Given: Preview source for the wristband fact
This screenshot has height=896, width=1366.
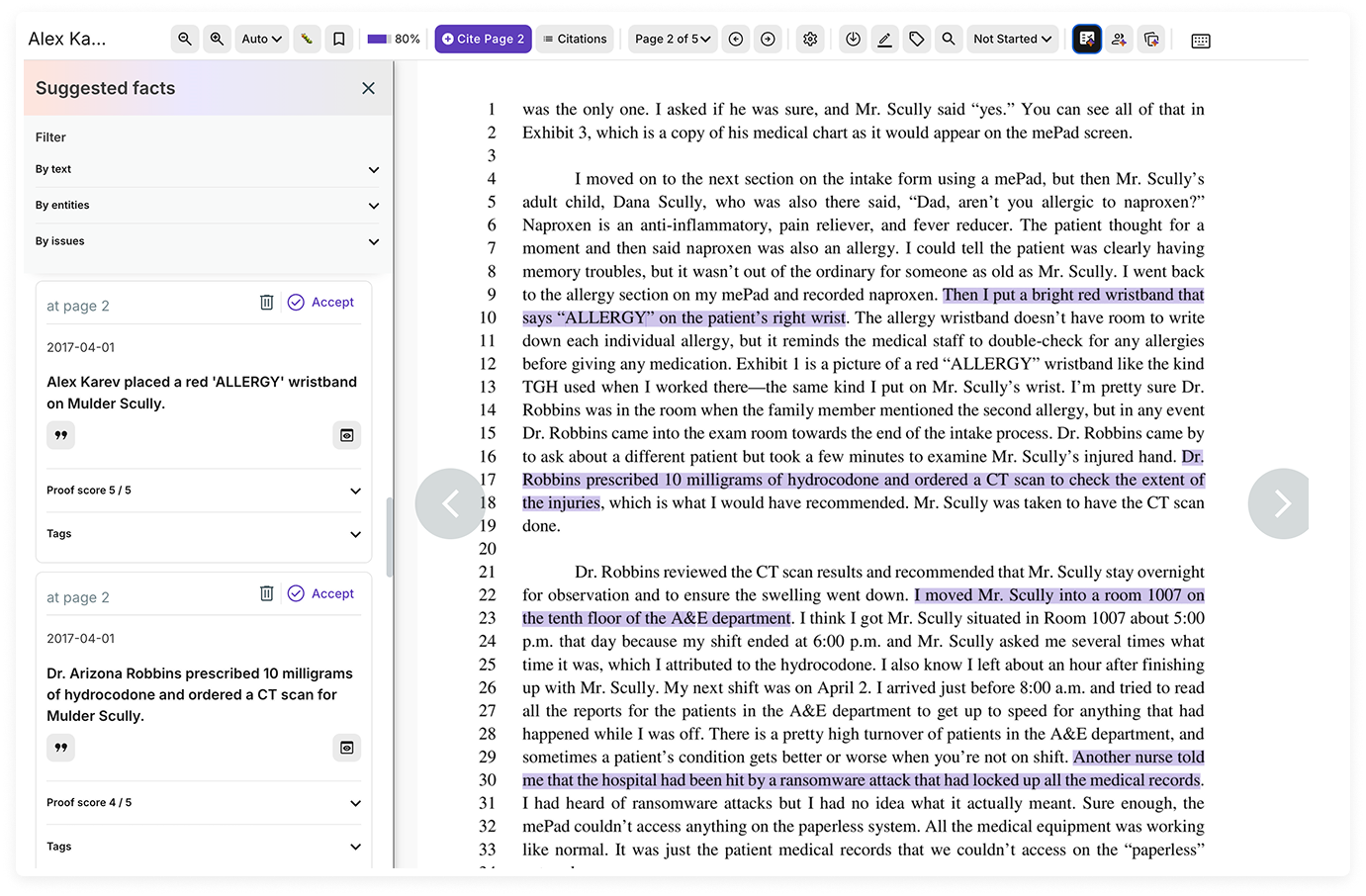Looking at the screenshot, I should click(x=347, y=435).
